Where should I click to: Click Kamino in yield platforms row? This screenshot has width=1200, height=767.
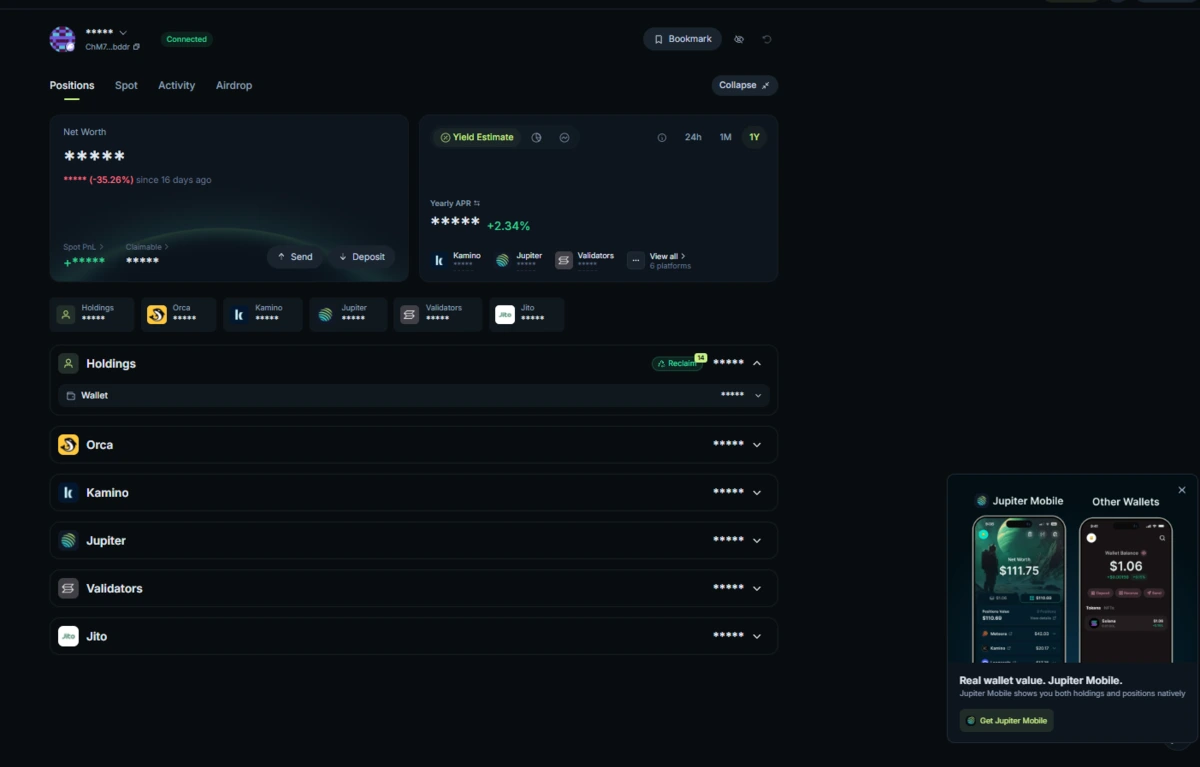point(457,260)
